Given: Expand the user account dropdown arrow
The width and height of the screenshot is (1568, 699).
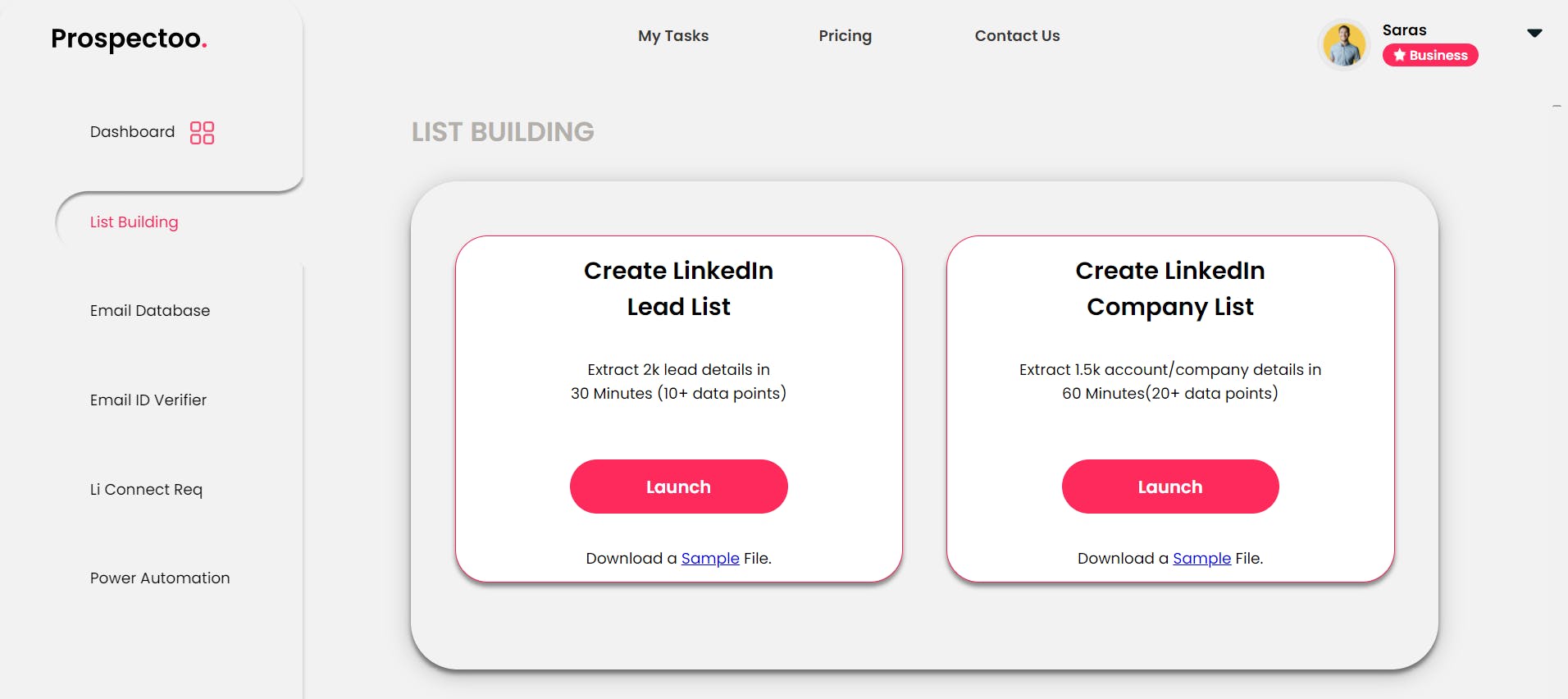Looking at the screenshot, I should click(1534, 34).
